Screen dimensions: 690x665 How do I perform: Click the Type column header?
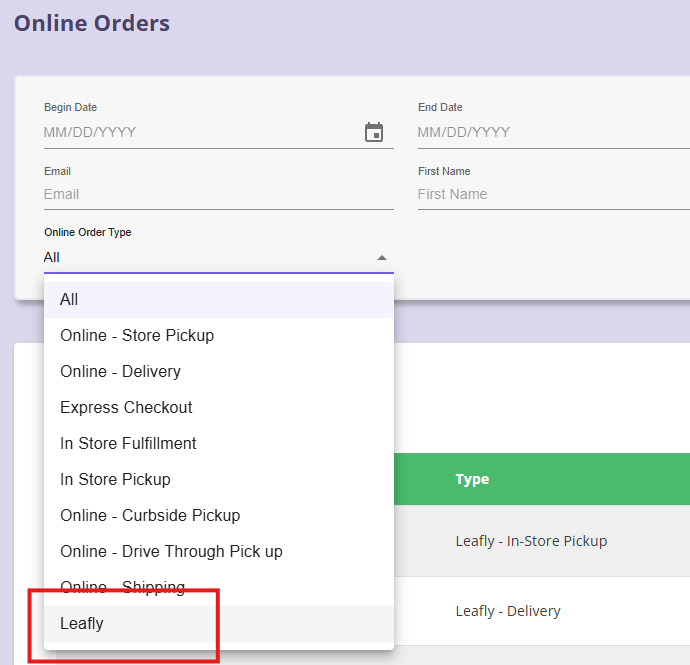[x=472, y=479]
